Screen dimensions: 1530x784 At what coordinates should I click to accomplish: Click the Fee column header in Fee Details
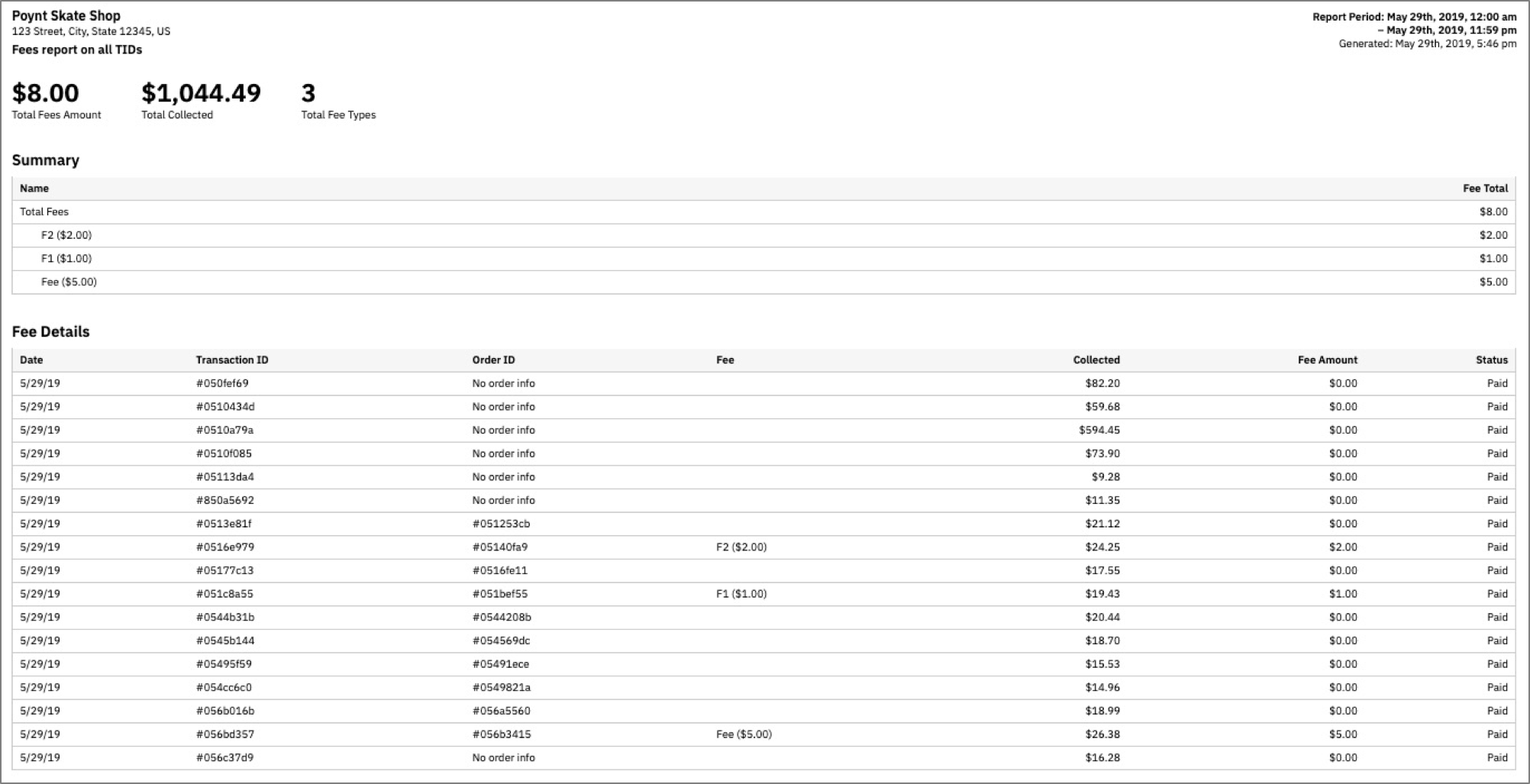coord(725,360)
